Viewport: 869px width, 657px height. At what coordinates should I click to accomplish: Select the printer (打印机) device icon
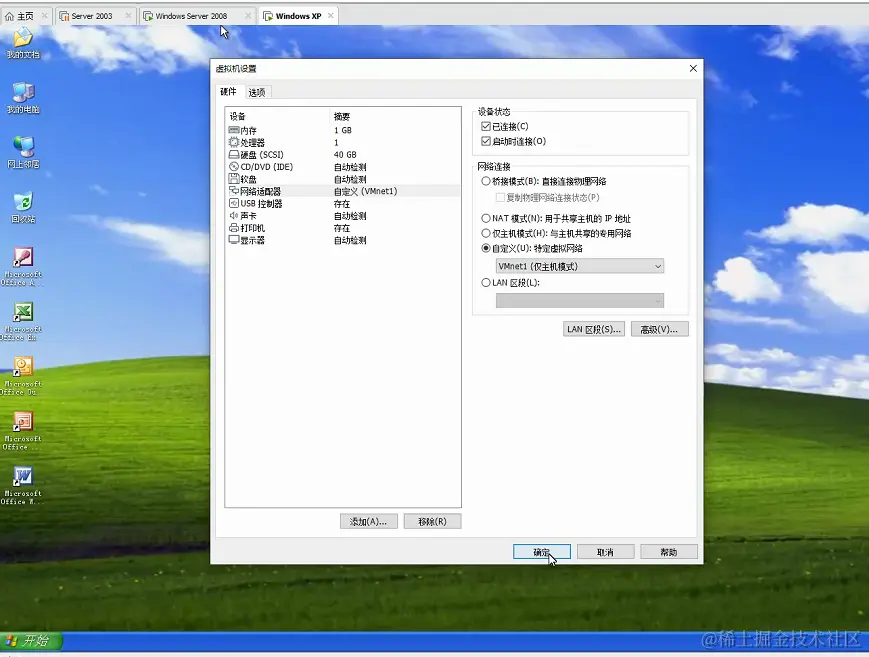tap(234, 228)
